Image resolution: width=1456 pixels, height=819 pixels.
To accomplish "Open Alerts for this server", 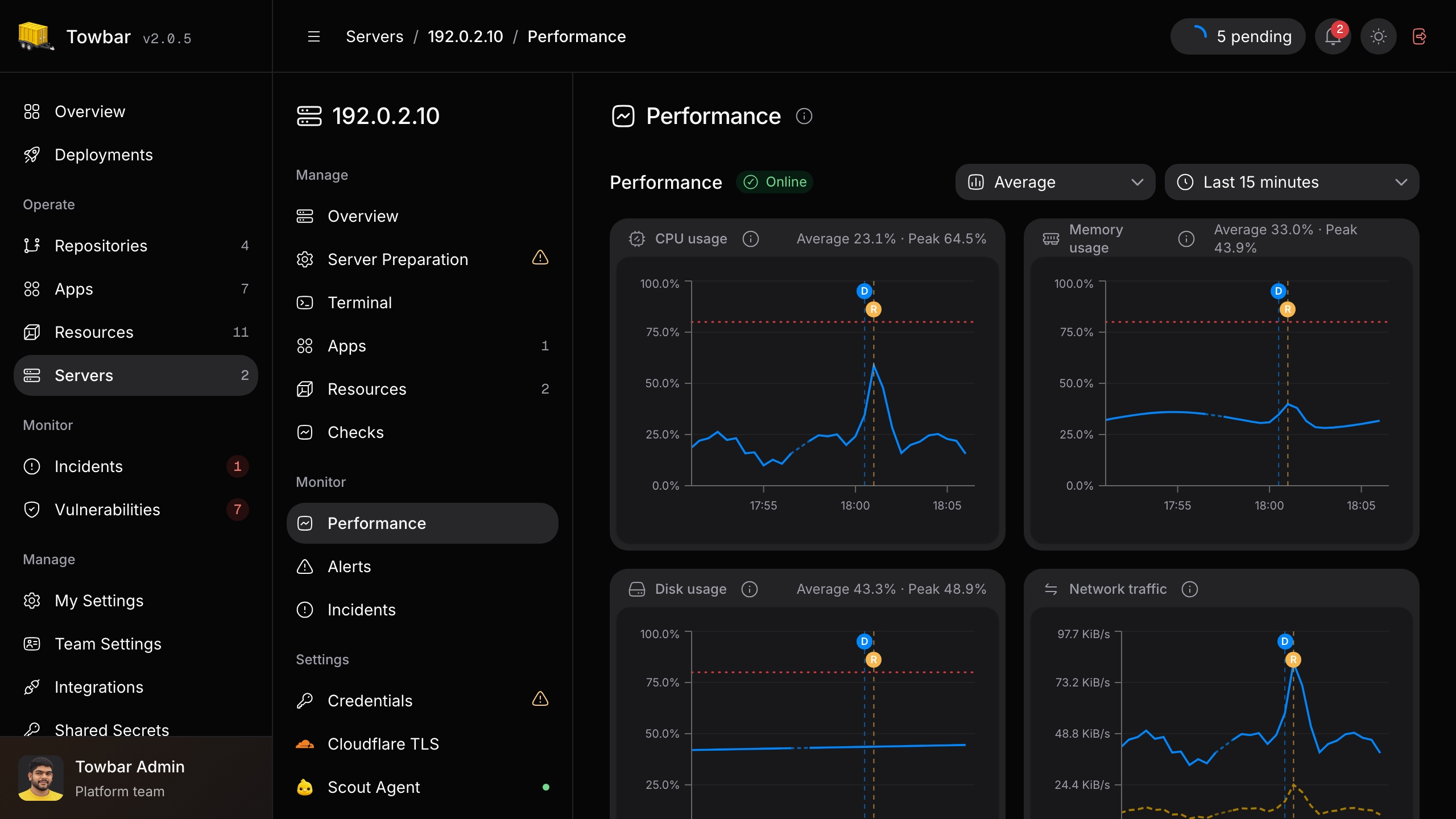I will point(423,566).
